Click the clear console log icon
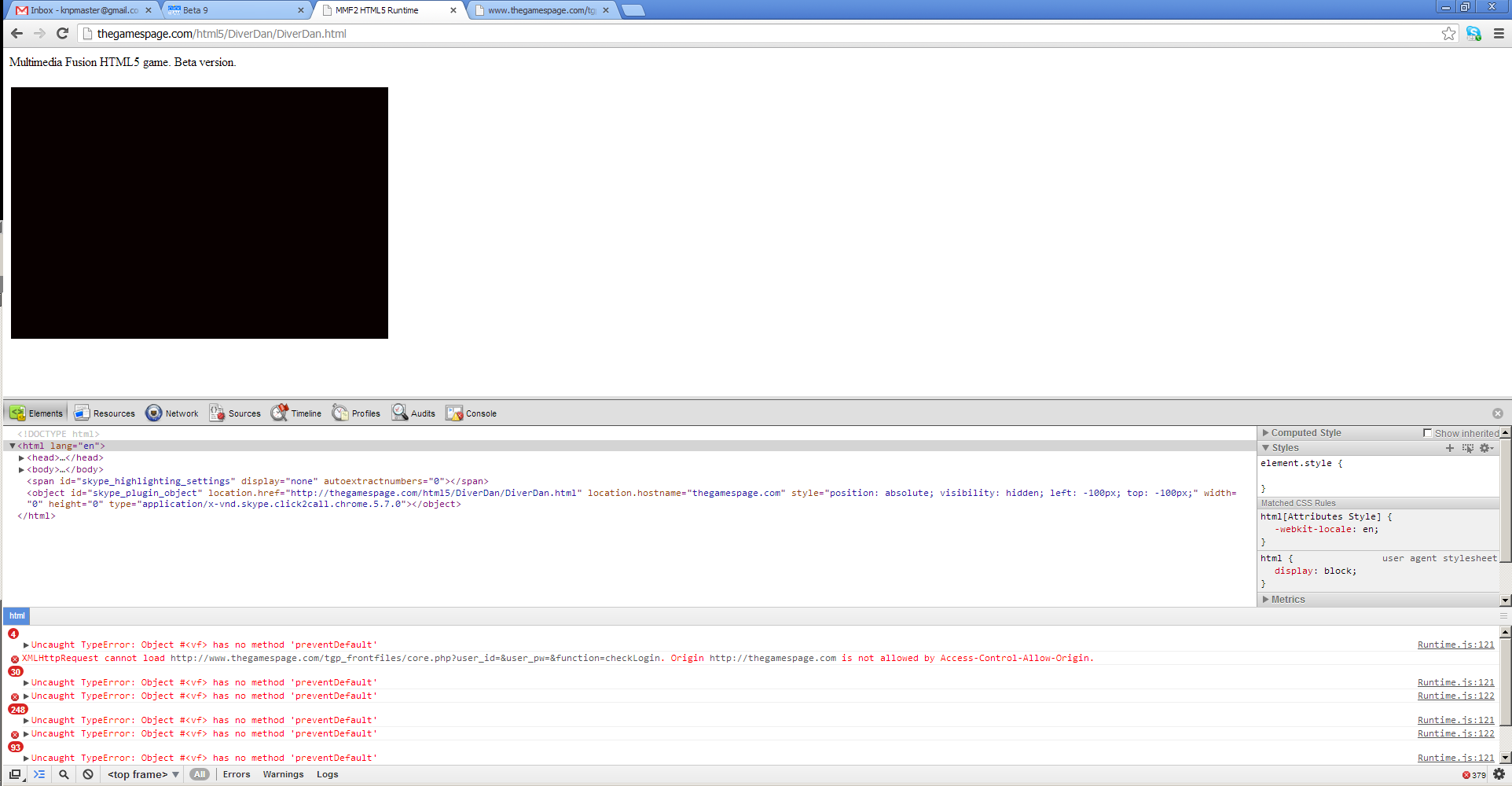The height and width of the screenshot is (786, 1512). pos(88,774)
